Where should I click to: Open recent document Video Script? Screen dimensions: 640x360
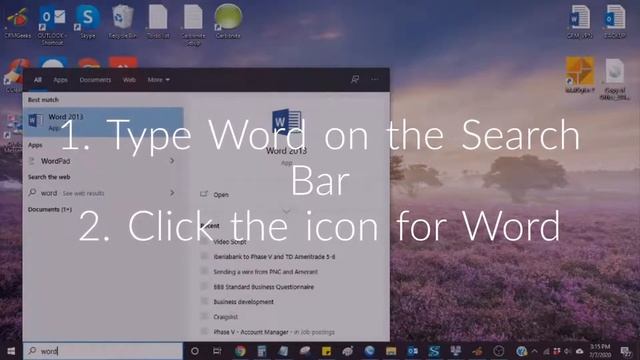(230, 242)
